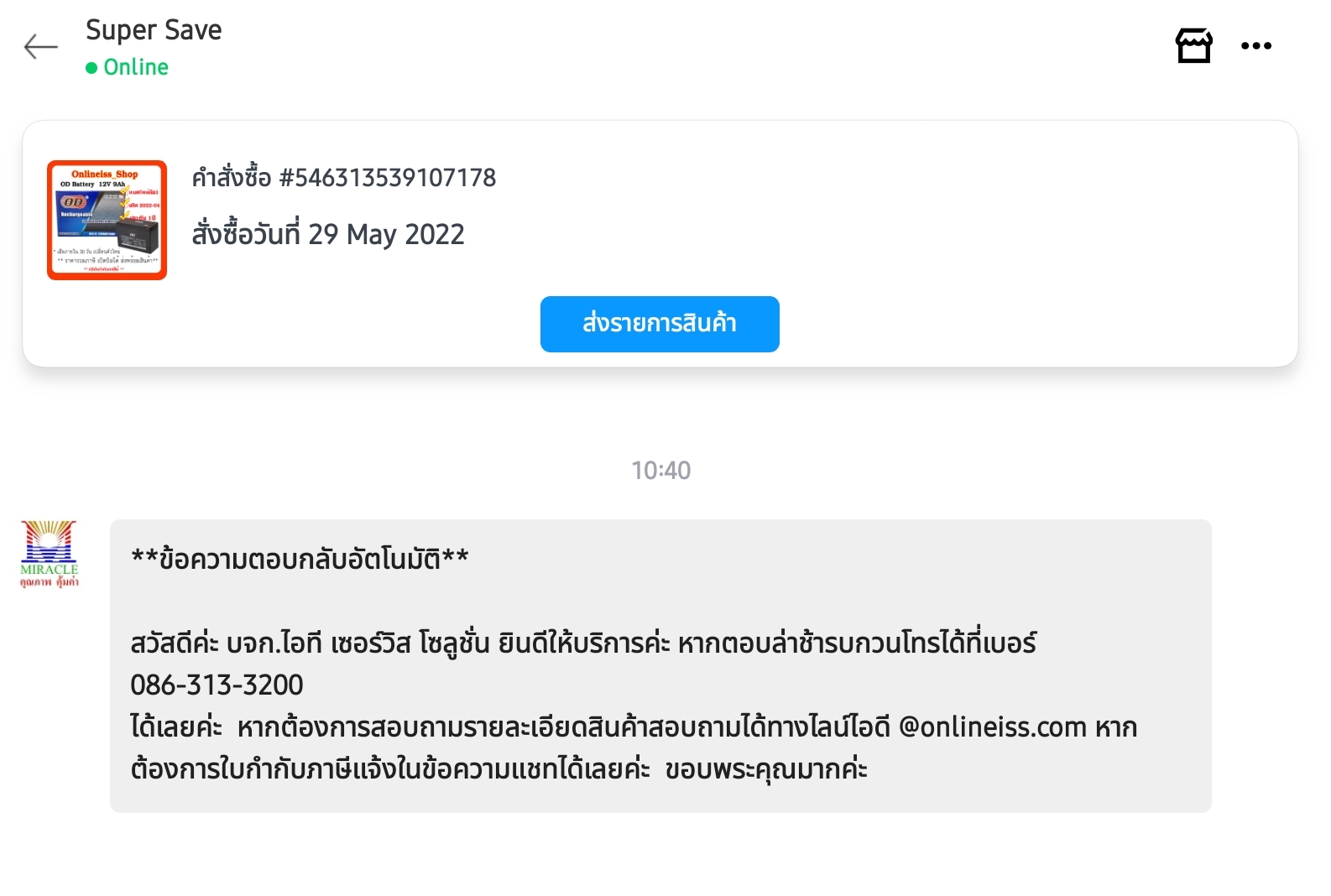This screenshot has height=896, width=1331.
Task: Click the ขอบพระคุณมากค่ะ closing text
Action: tap(766, 769)
